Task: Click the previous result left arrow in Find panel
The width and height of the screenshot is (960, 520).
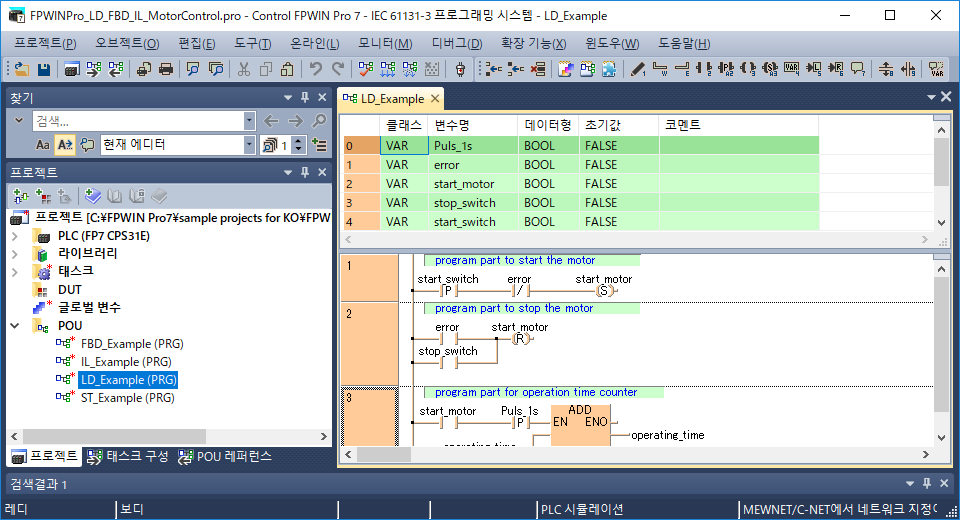Action: [x=271, y=121]
